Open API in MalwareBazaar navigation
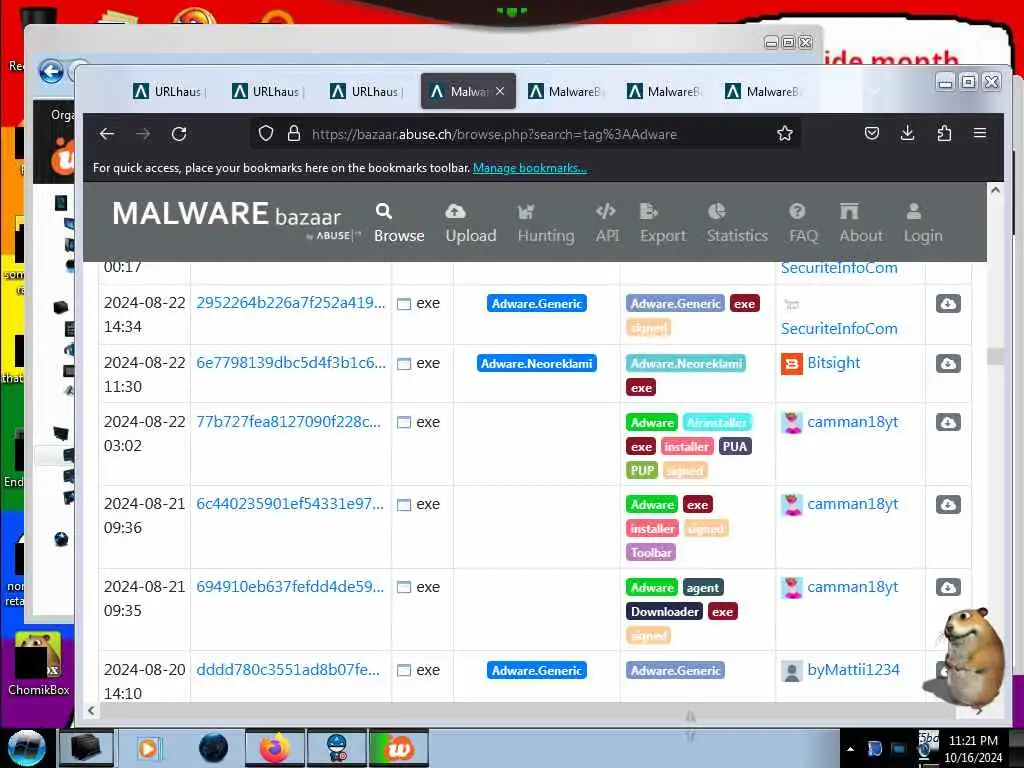This screenshot has width=1024, height=768. tap(607, 223)
